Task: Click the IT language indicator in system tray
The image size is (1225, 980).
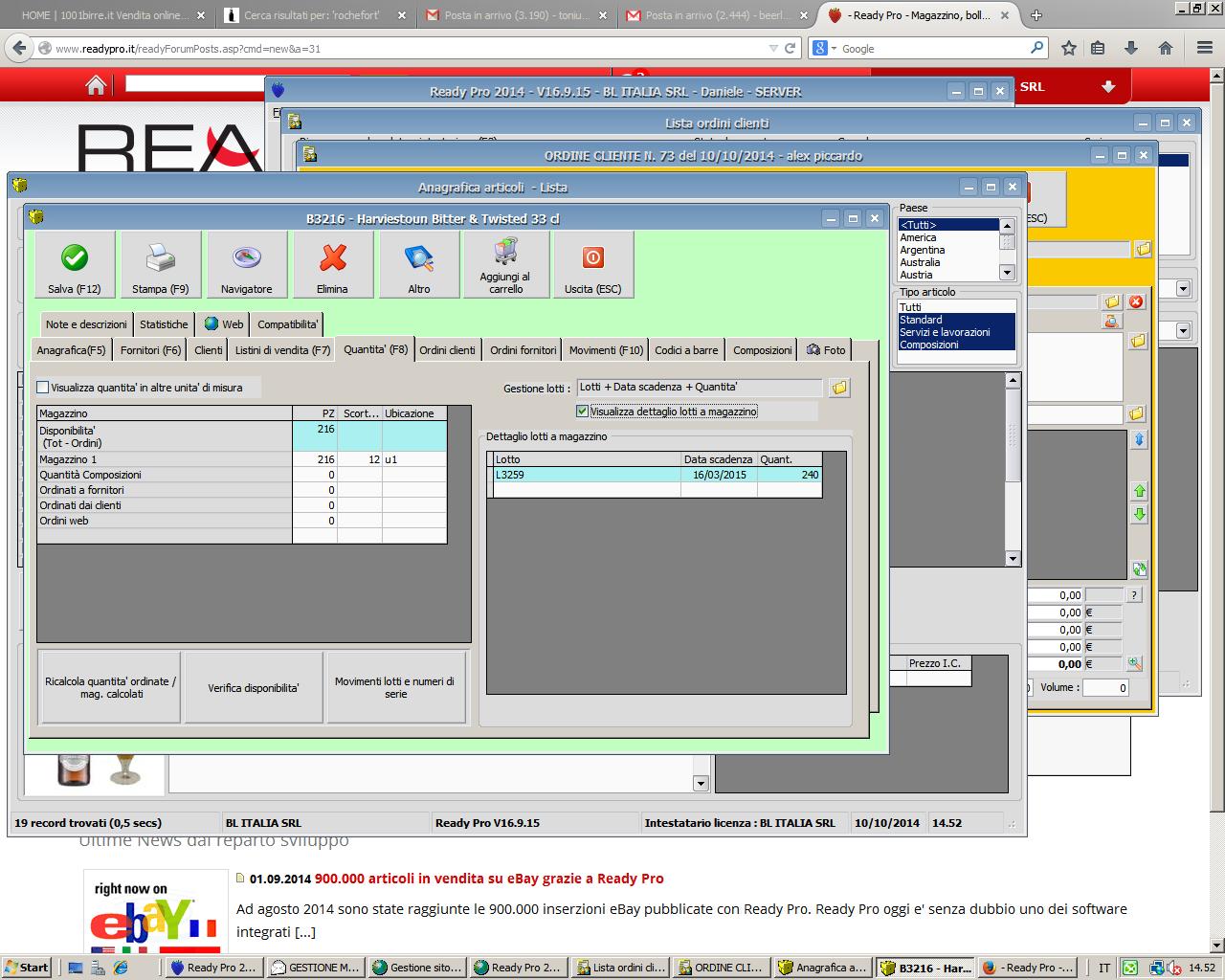Action: click(1104, 968)
